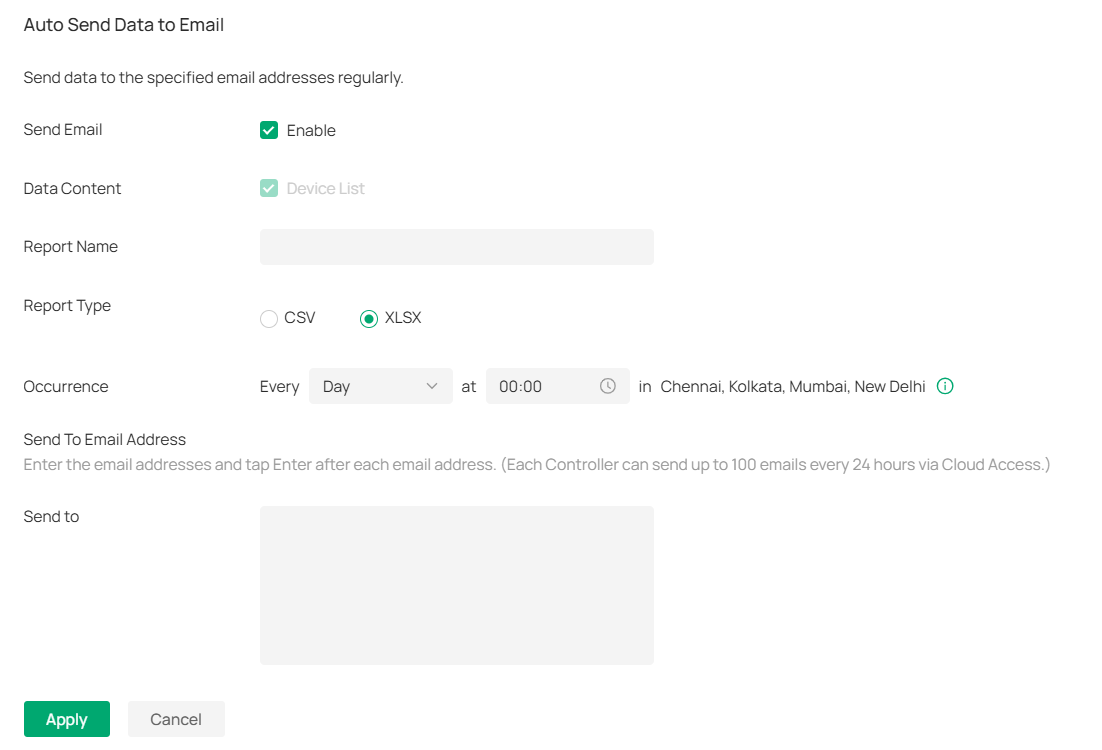Screen dimensions: 1102x750
Task: Click Apply to save email settings
Action: coord(66,718)
